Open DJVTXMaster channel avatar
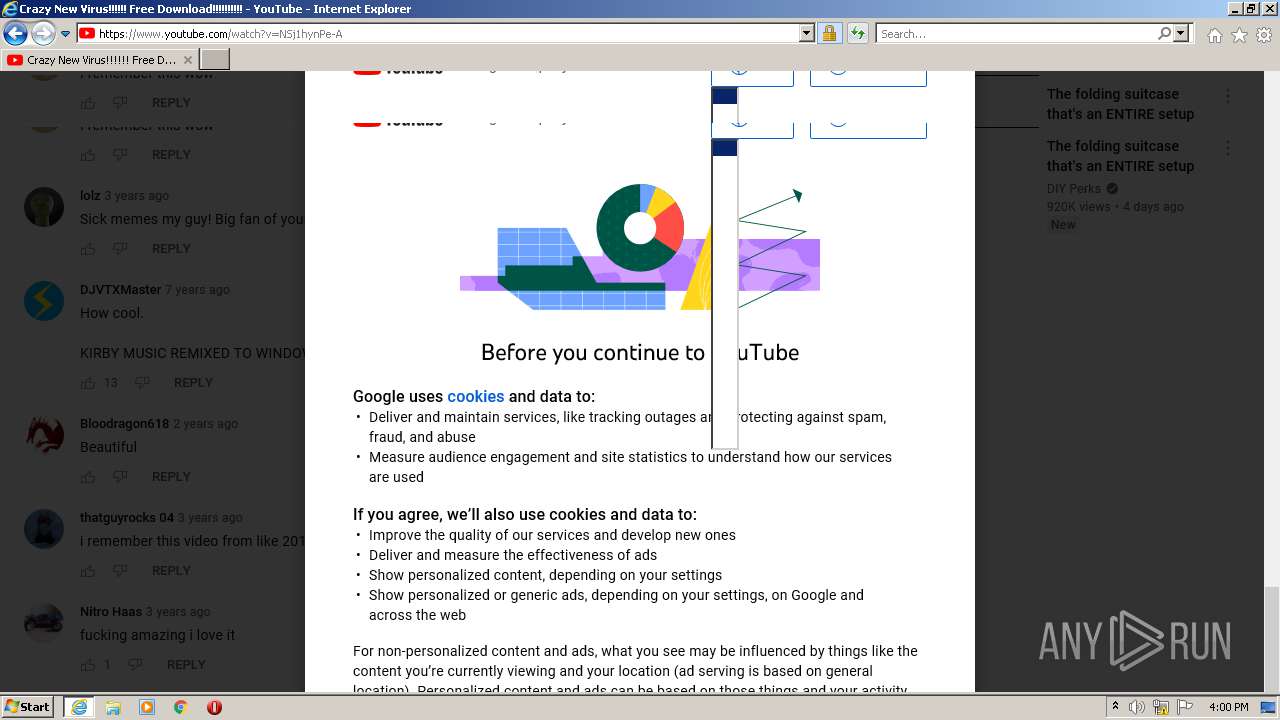1280x720 pixels. (x=44, y=301)
